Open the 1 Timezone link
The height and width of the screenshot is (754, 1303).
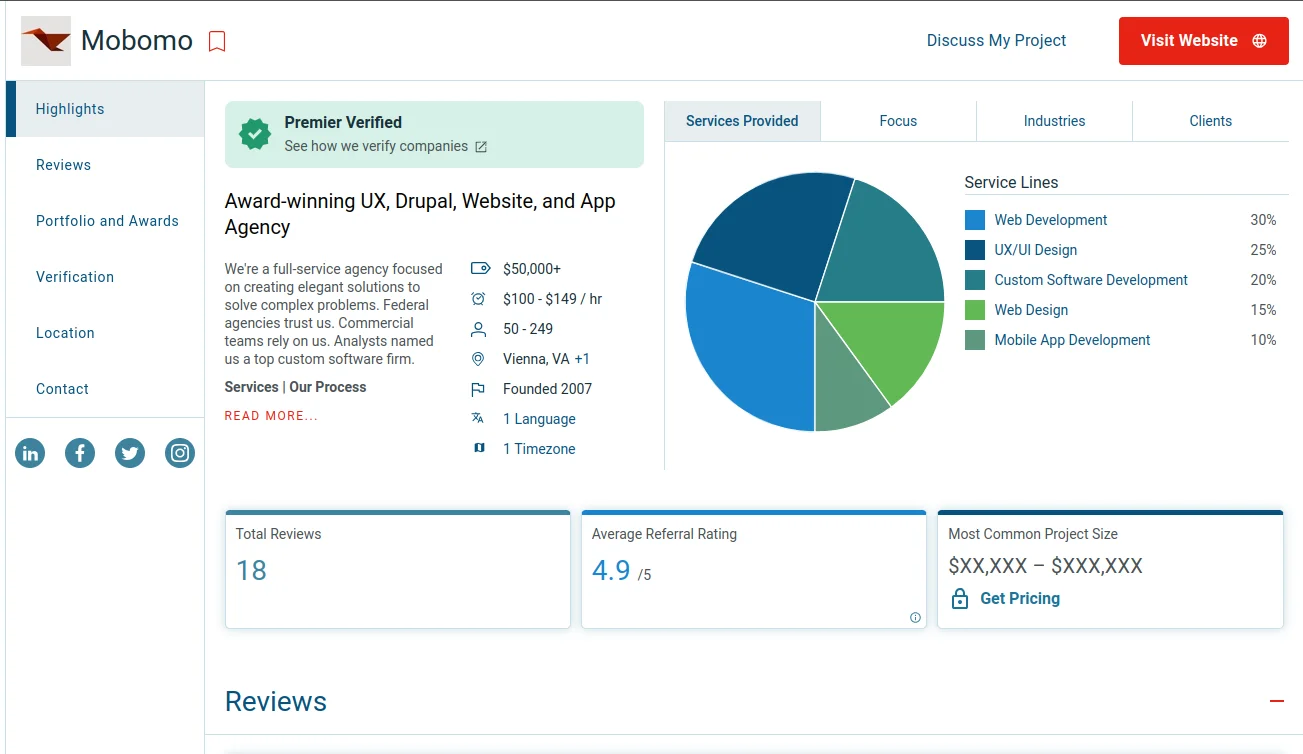coord(539,449)
